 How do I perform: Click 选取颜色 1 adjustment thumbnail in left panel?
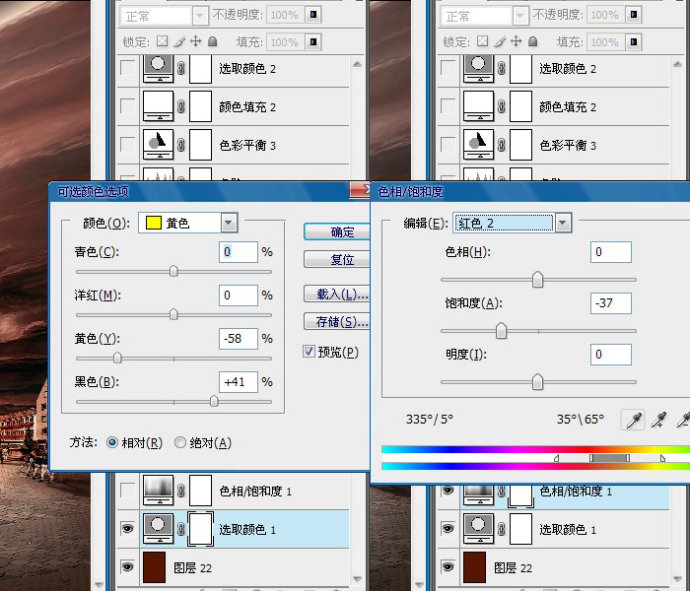[158, 529]
